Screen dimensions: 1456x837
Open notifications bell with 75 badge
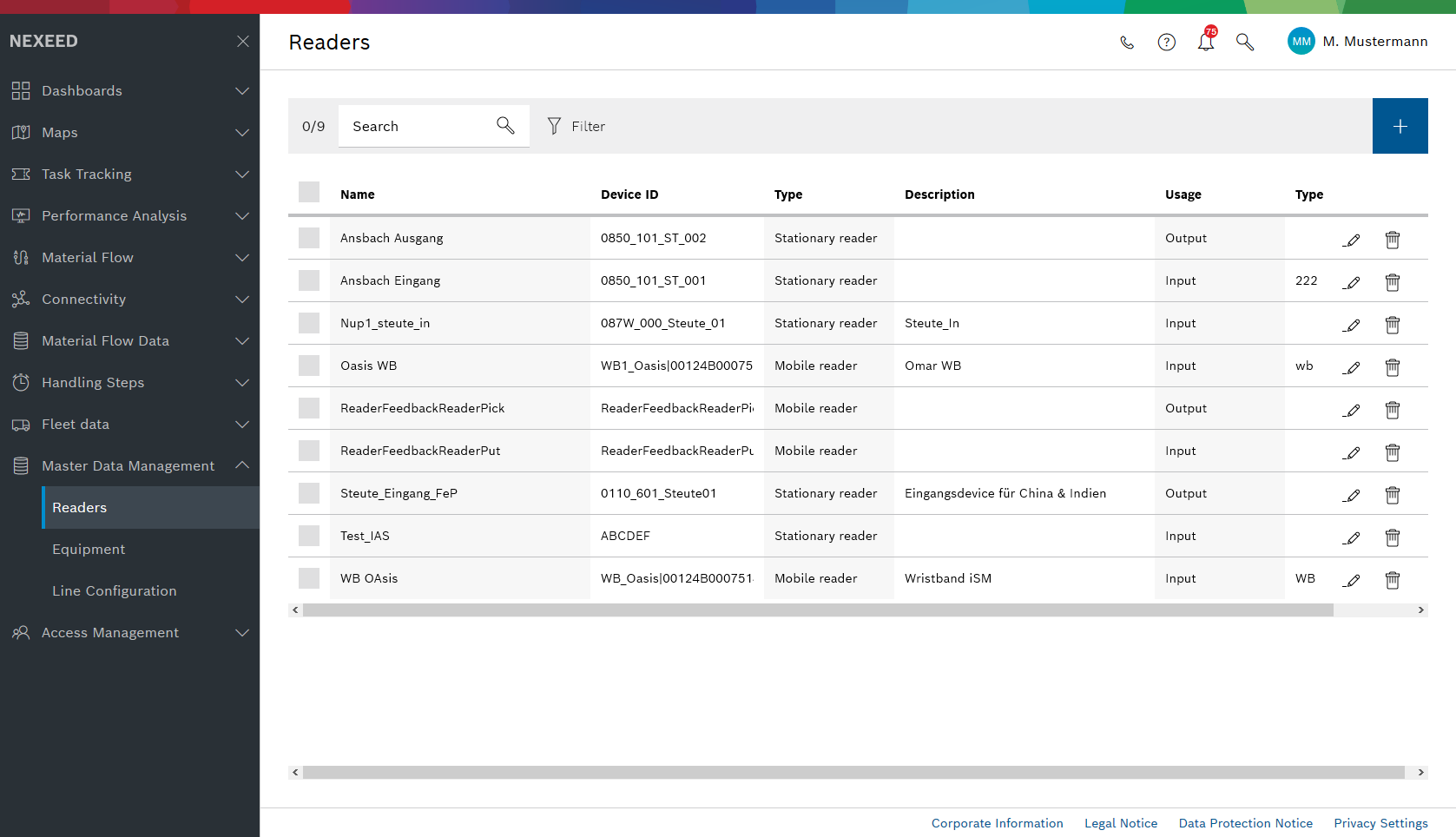pyautogui.click(x=1207, y=40)
